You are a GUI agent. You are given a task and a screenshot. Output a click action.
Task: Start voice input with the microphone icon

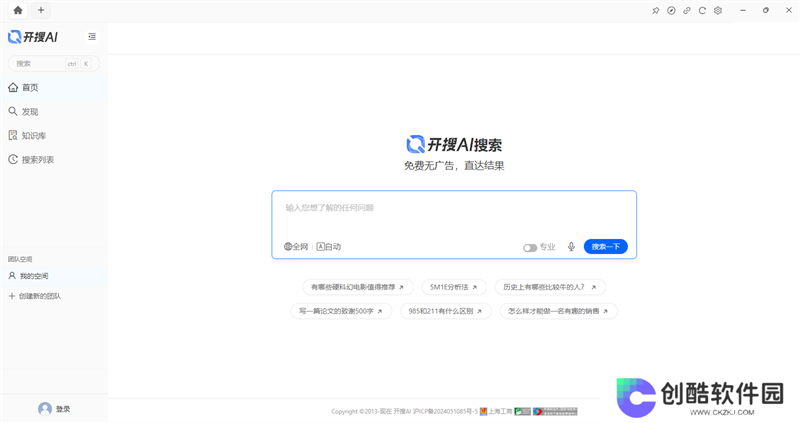click(571, 247)
